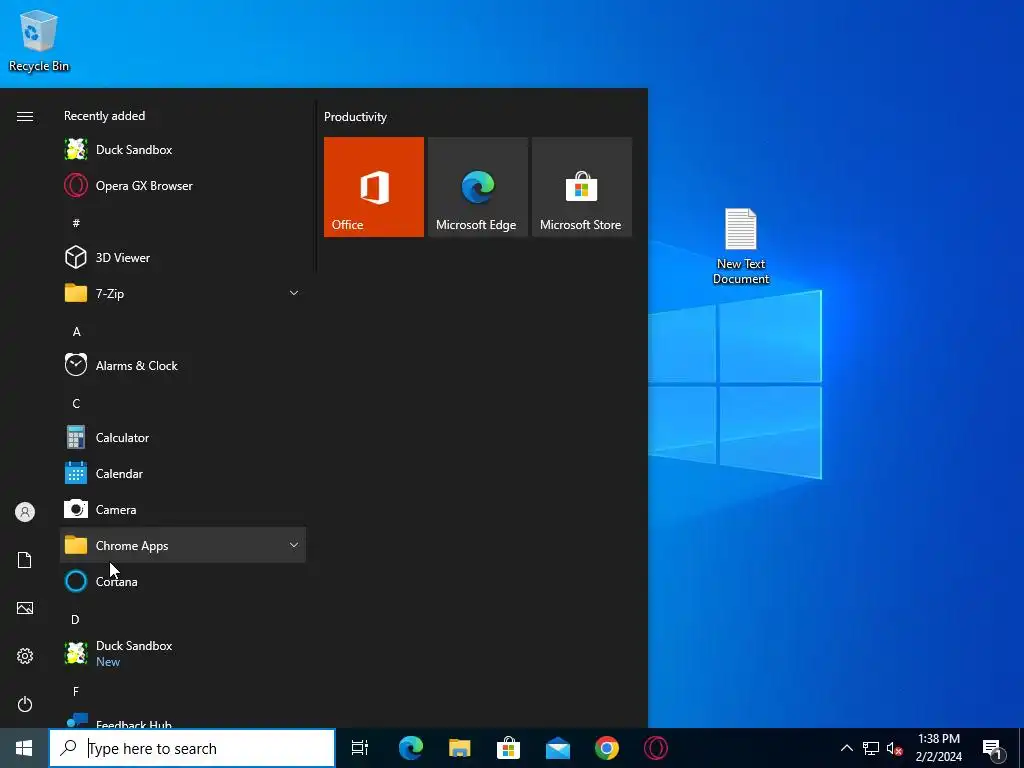Open Pictures from Start sidebar

click(x=25, y=608)
